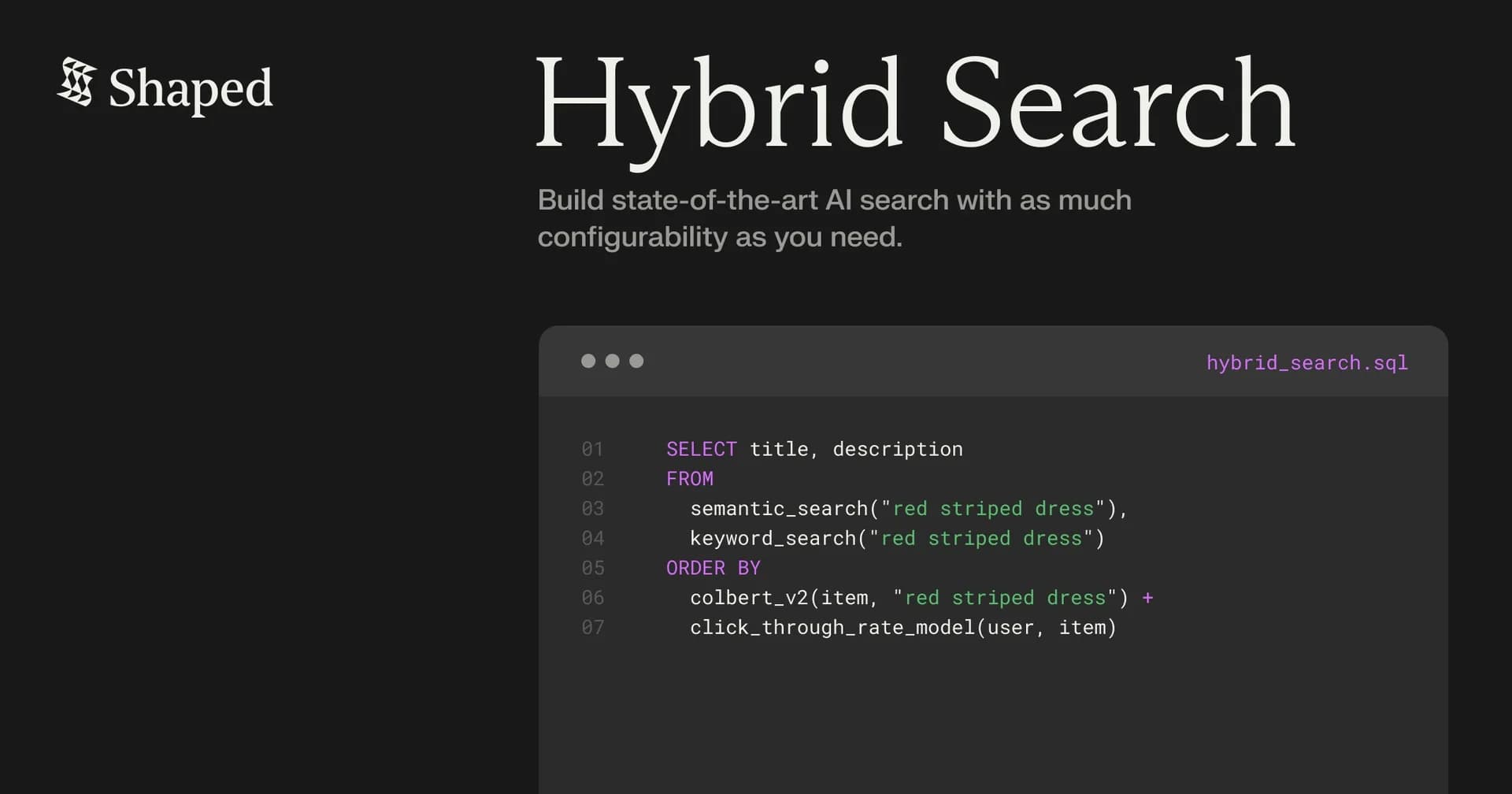Click the Shaped wordmark text
The width and height of the screenshot is (1512, 794).
pos(191,89)
